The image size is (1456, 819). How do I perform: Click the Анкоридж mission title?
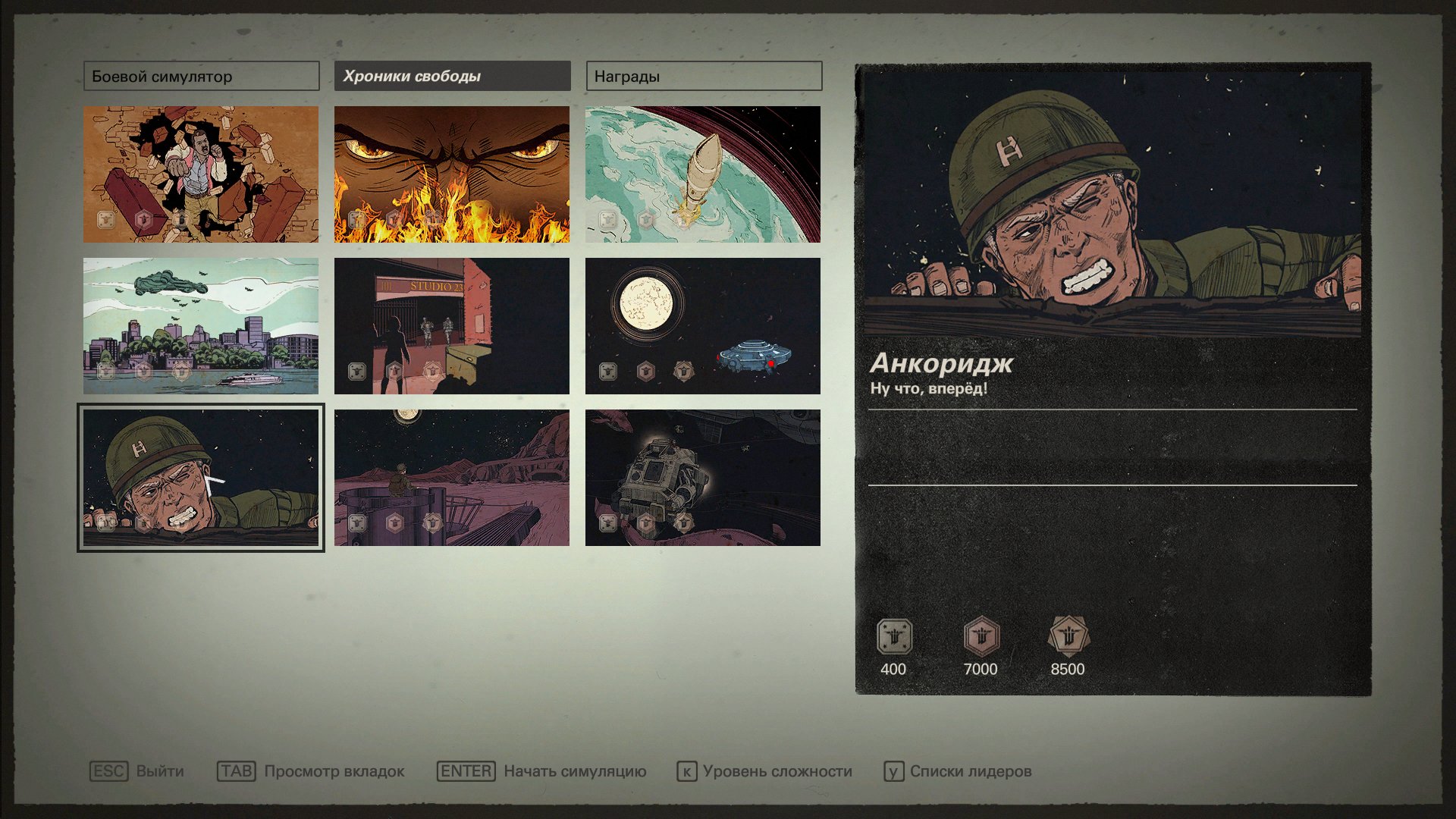pos(942,364)
